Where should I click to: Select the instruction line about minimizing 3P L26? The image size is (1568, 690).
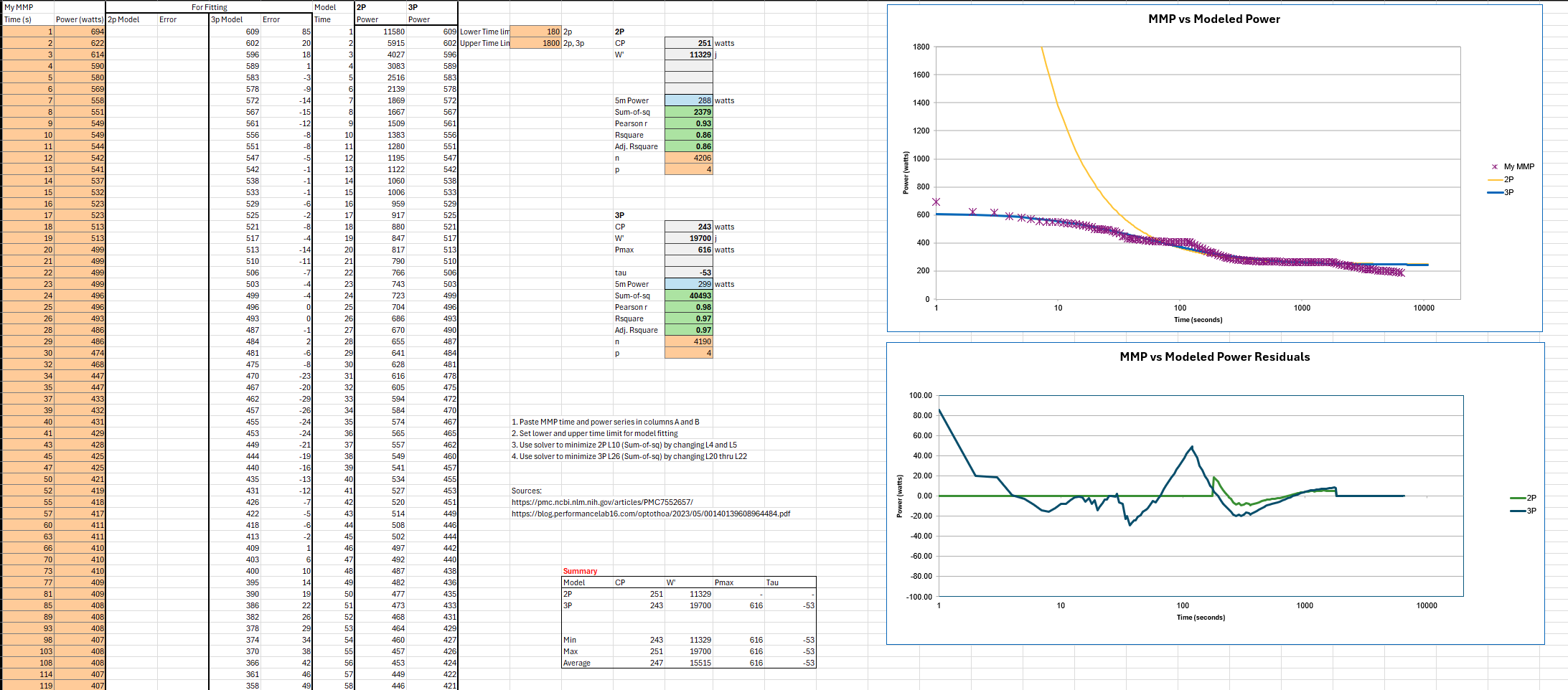click(629, 456)
